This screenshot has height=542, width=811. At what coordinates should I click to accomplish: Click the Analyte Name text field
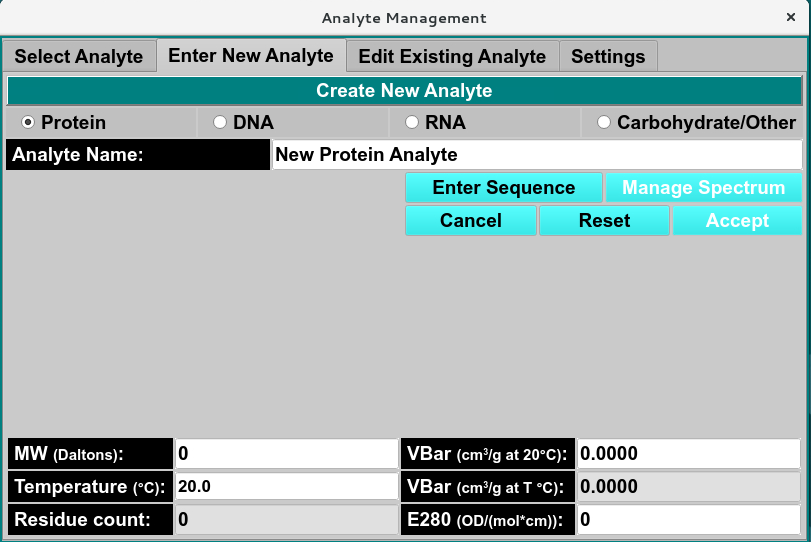(536, 155)
